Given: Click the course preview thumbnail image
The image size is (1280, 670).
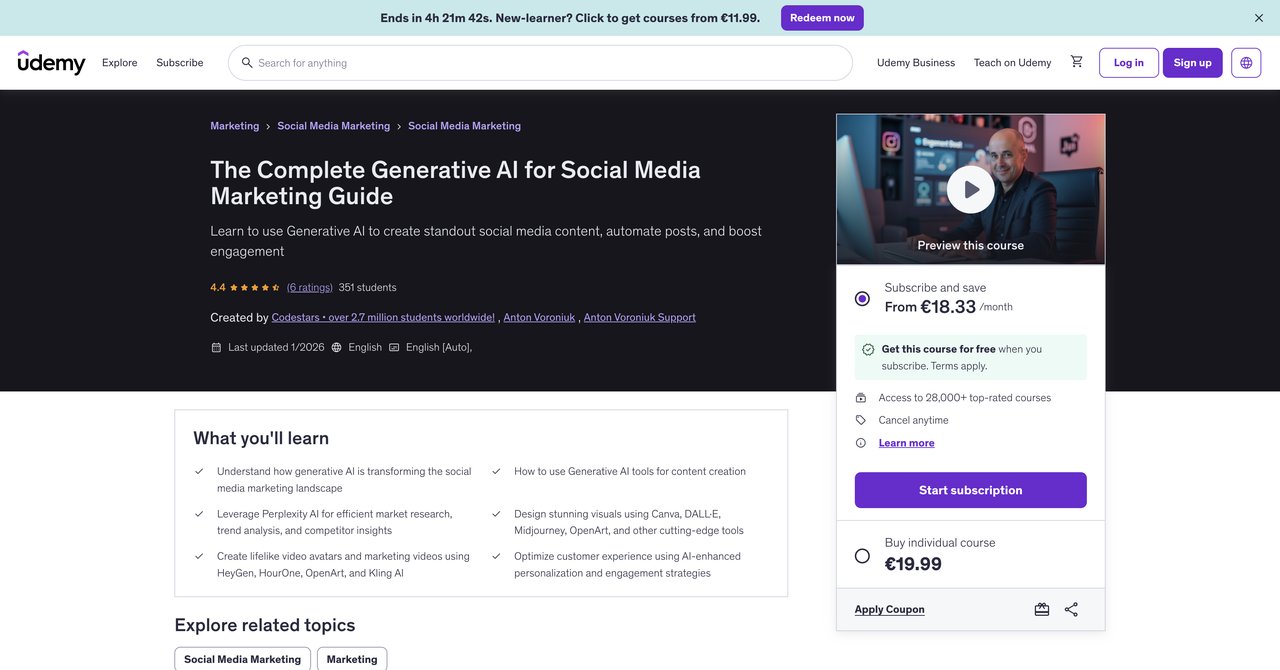Looking at the screenshot, I should click(x=971, y=189).
